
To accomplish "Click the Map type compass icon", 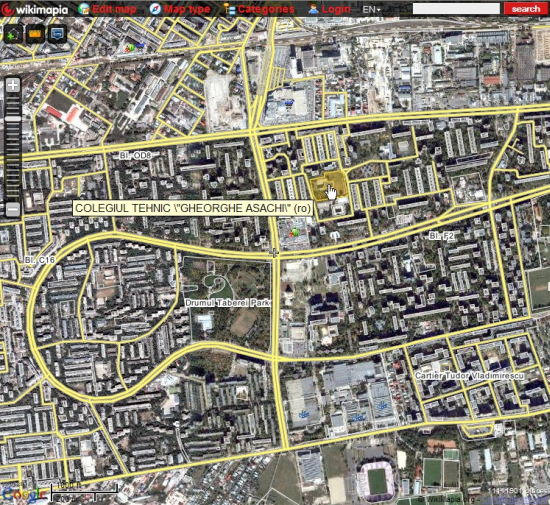I will coord(155,9).
